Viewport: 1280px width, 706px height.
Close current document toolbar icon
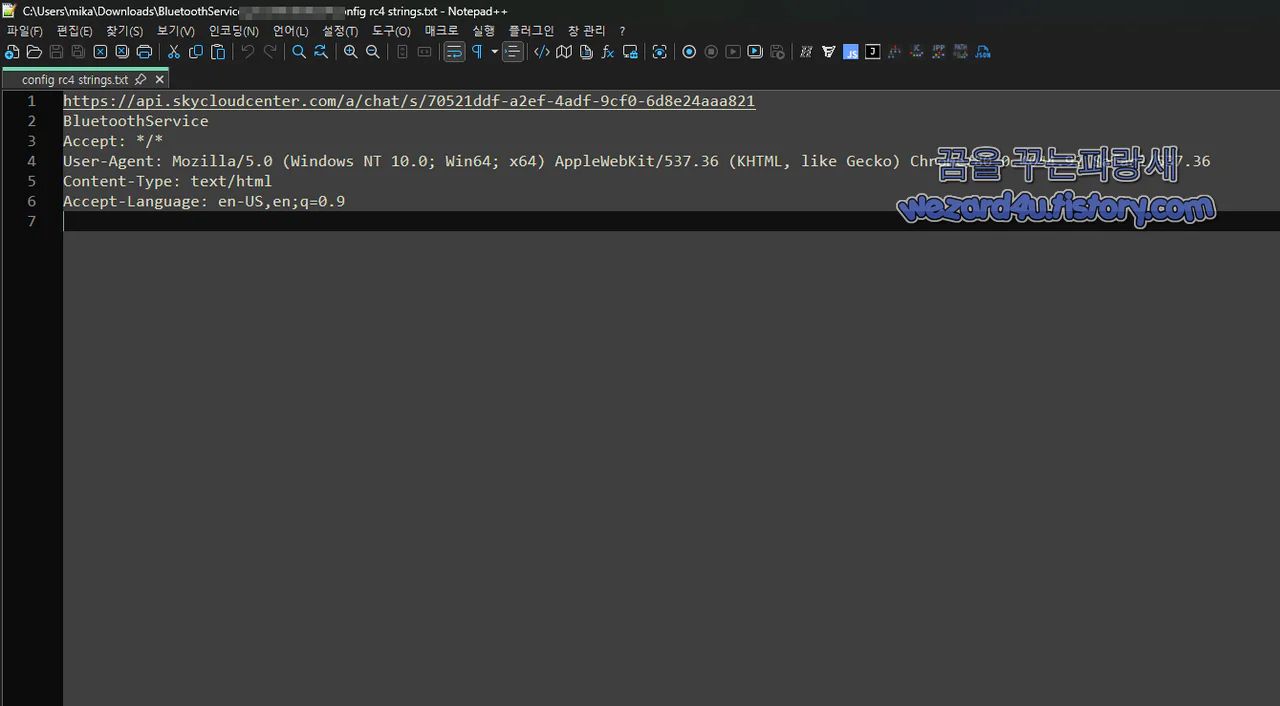[x=100, y=52]
